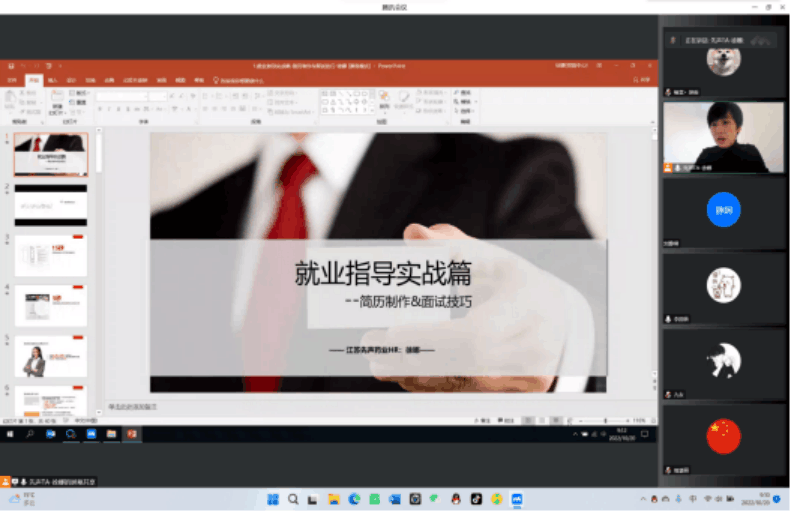The height and width of the screenshot is (512, 791).
Task: Select slide 2 thumbnail in slide panel
Action: pyautogui.click(x=50, y=205)
